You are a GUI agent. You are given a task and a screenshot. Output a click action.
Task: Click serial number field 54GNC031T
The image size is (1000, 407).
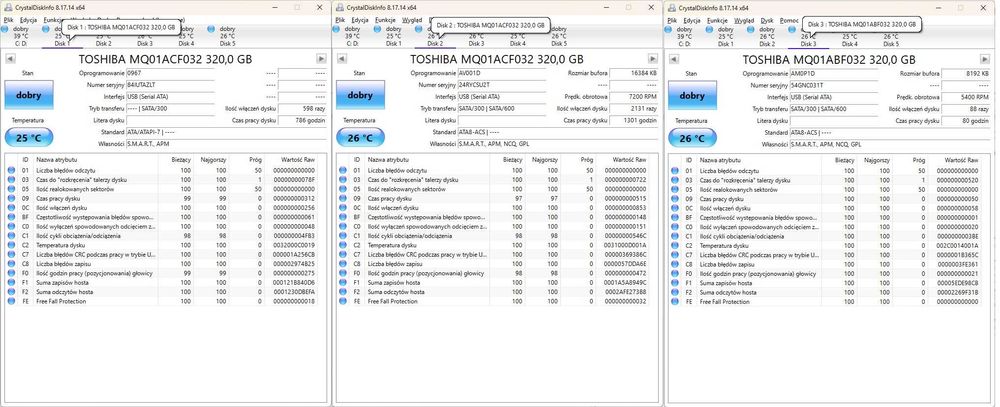pos(834,85)
